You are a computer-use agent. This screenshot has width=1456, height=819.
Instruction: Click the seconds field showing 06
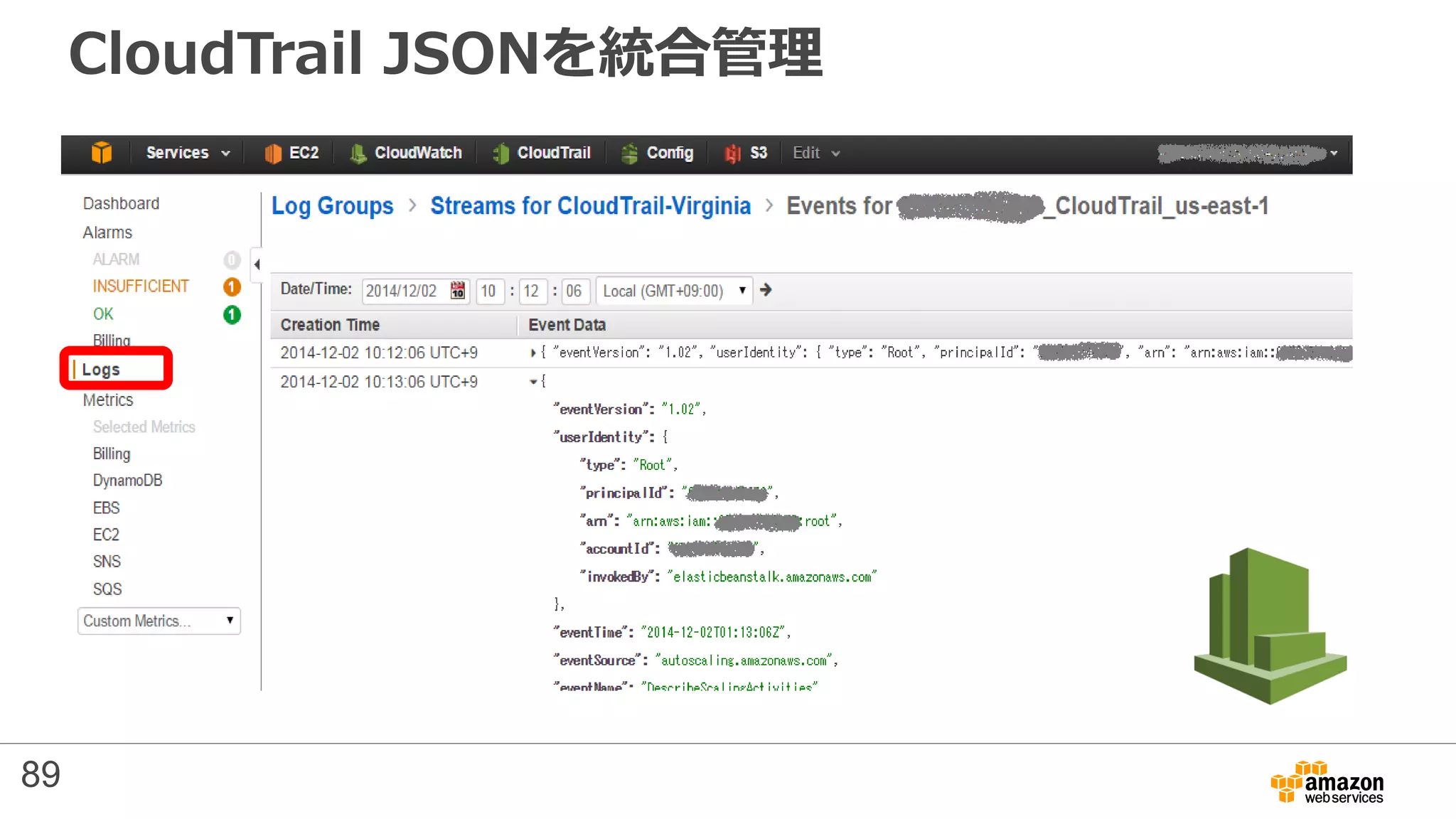click(x=575, y=291)
